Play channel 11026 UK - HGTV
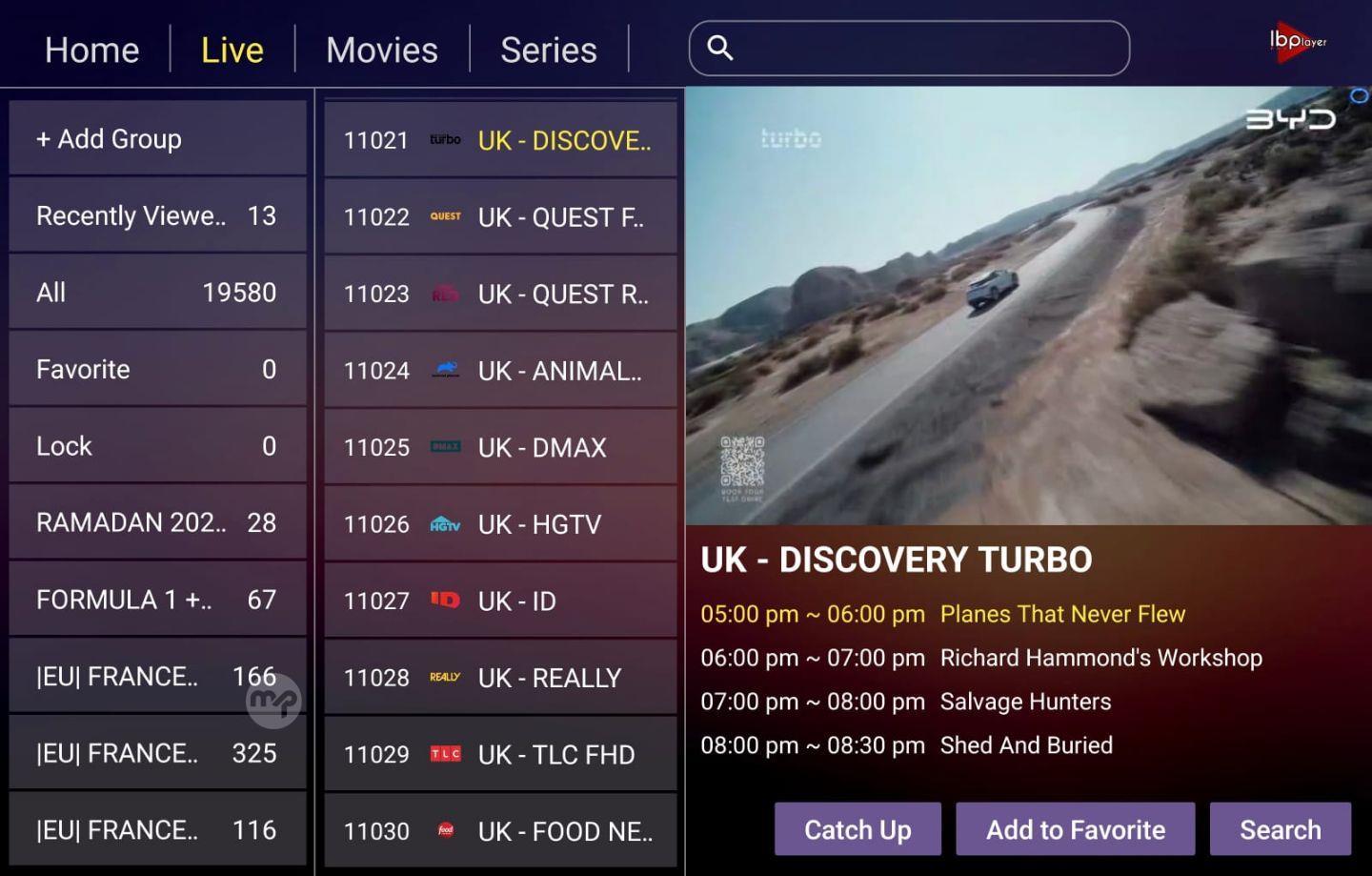 click(500, 523)
